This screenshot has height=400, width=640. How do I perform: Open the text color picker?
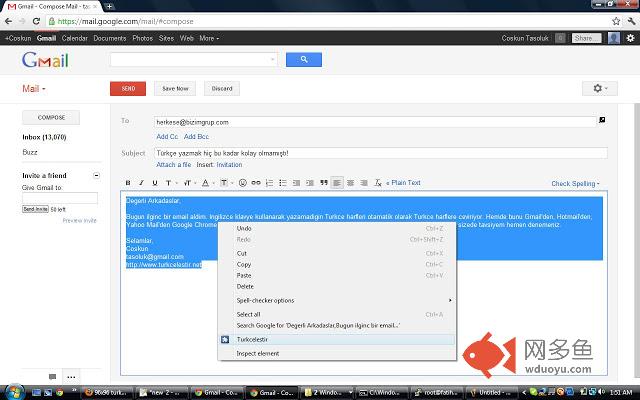point(206,183)
